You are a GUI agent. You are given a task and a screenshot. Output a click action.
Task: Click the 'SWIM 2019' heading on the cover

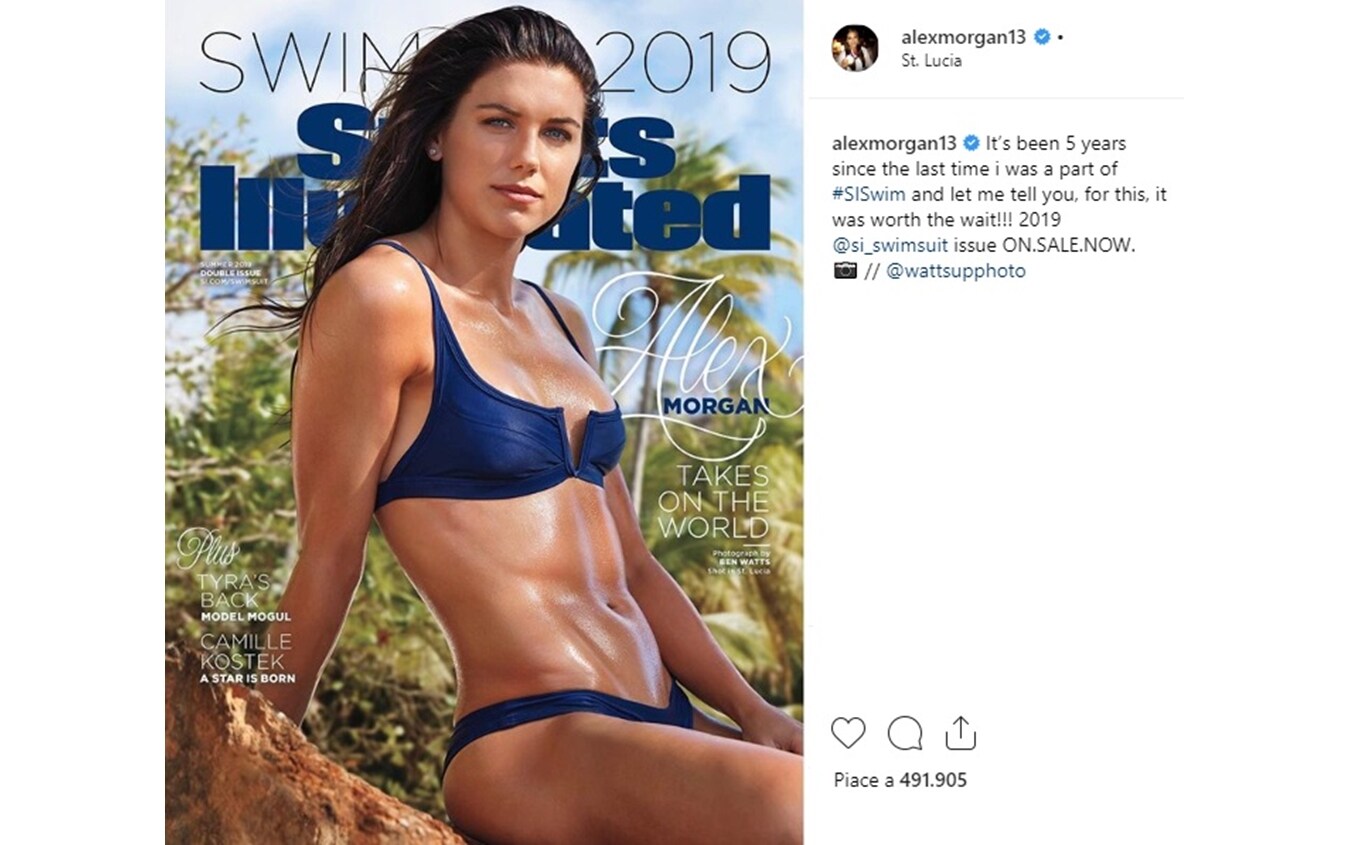484,63
